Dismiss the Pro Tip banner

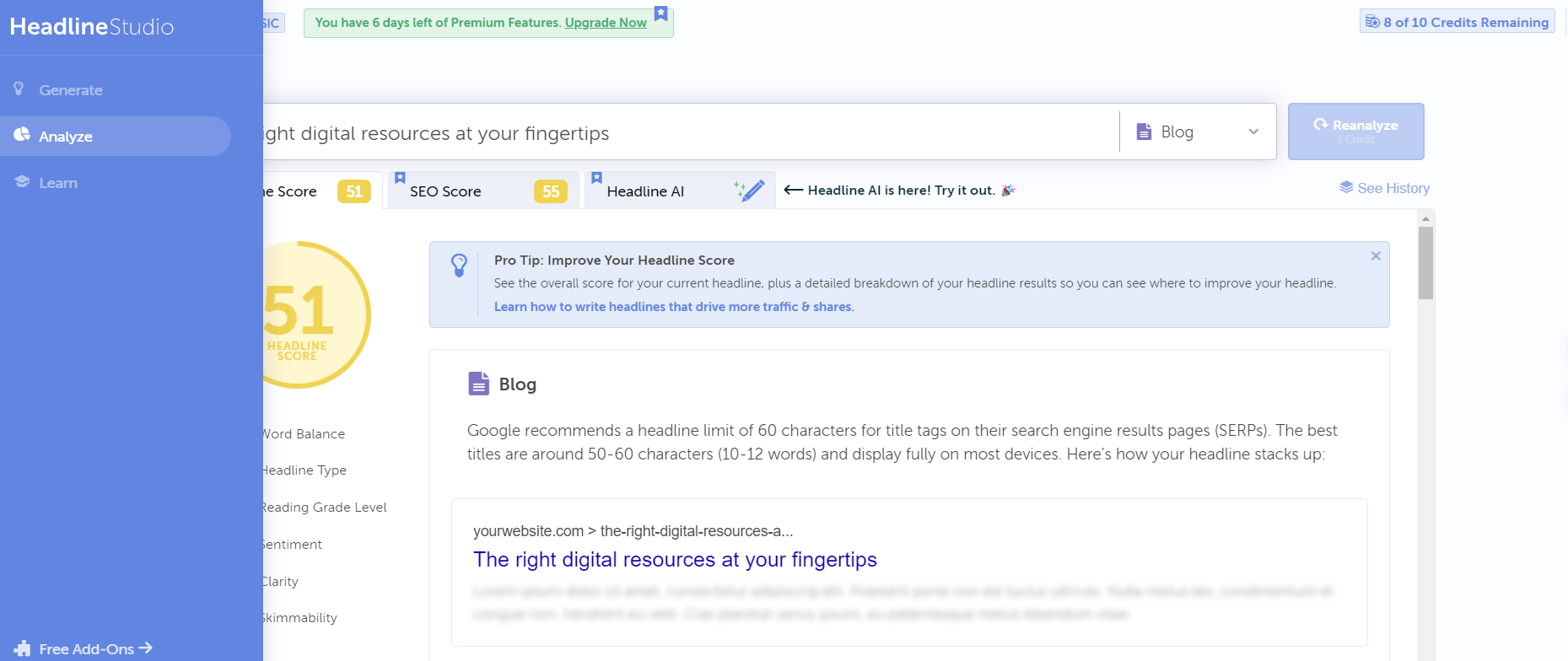click(1376, 256)
